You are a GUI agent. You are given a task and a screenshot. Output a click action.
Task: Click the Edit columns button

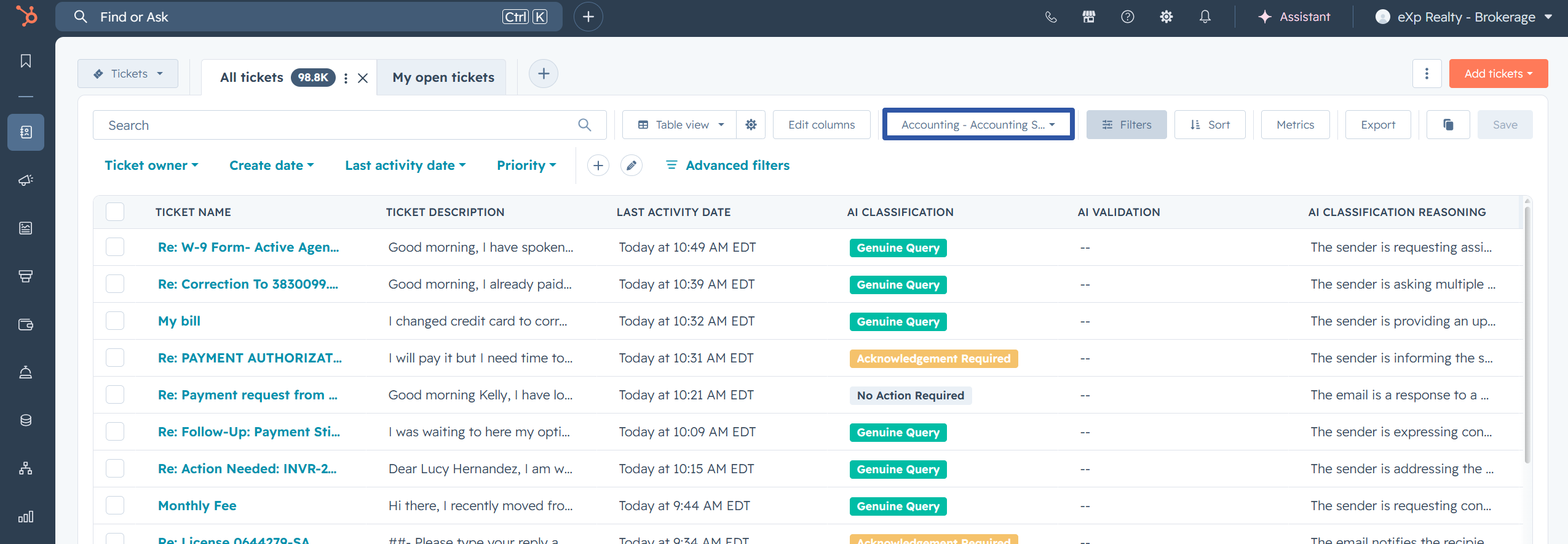click(822, 125)
